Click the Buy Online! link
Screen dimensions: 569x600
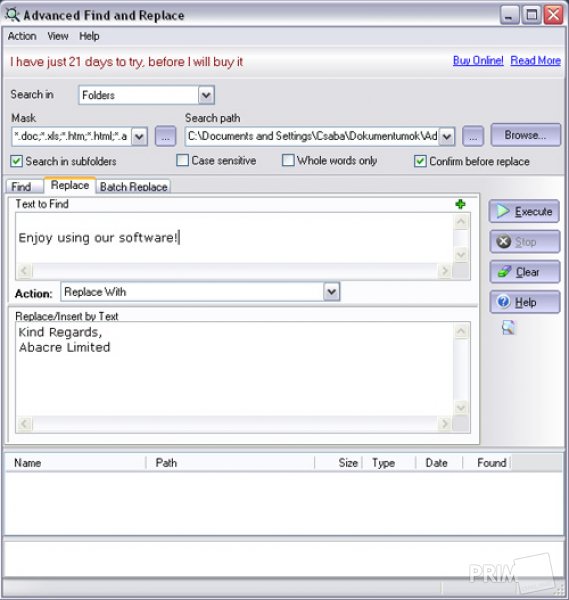pos(478,60)
